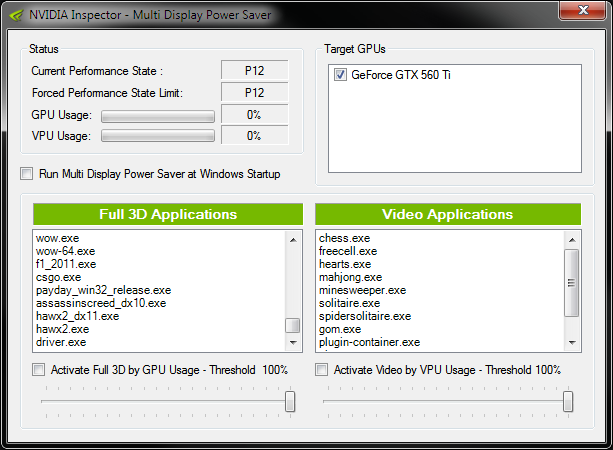Click the Full 3D Applications green header
The height and width of the screenshot is (450, 613).
(168, 214)
